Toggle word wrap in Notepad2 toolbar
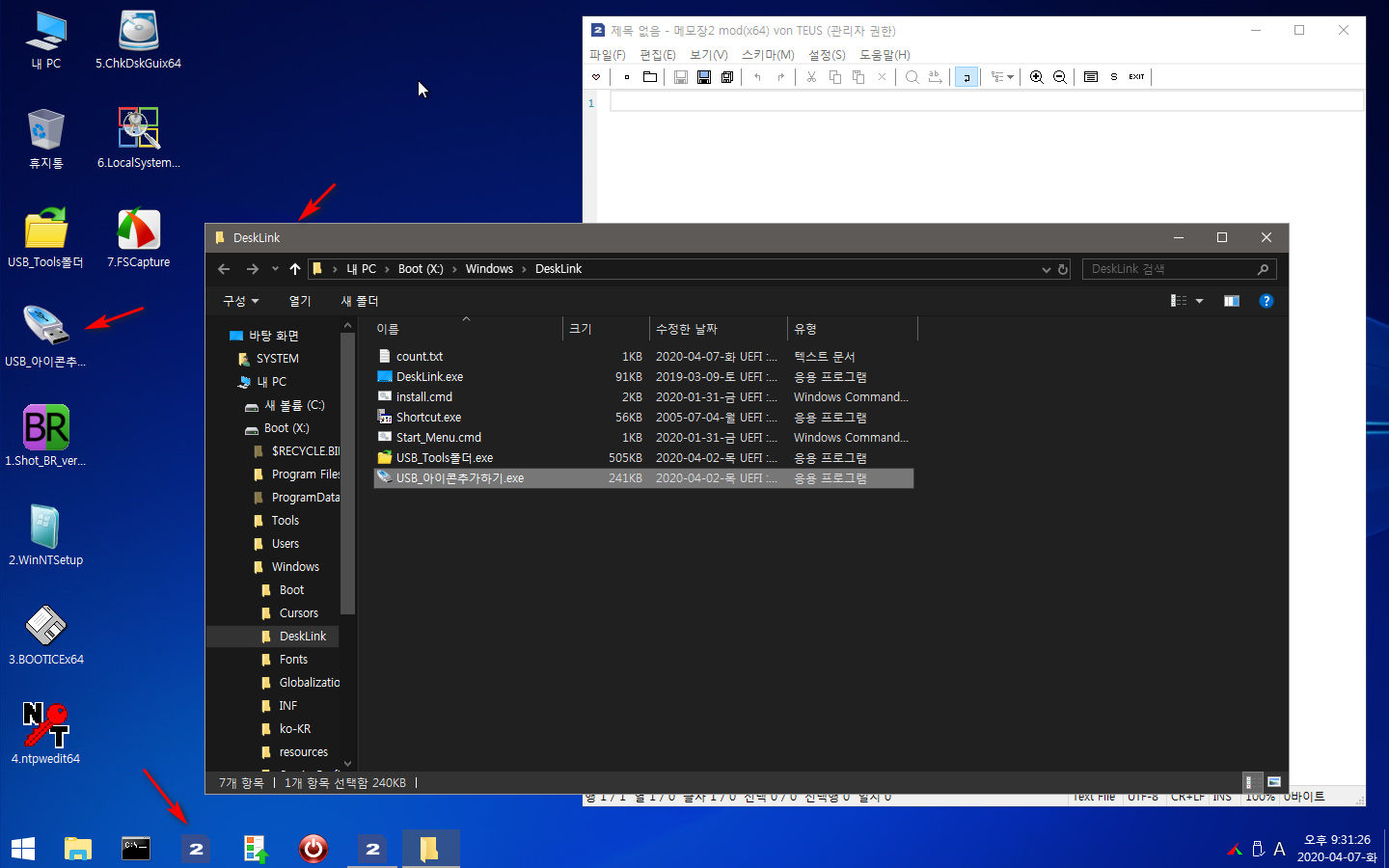1389x868 pixels. click(967, 77)
